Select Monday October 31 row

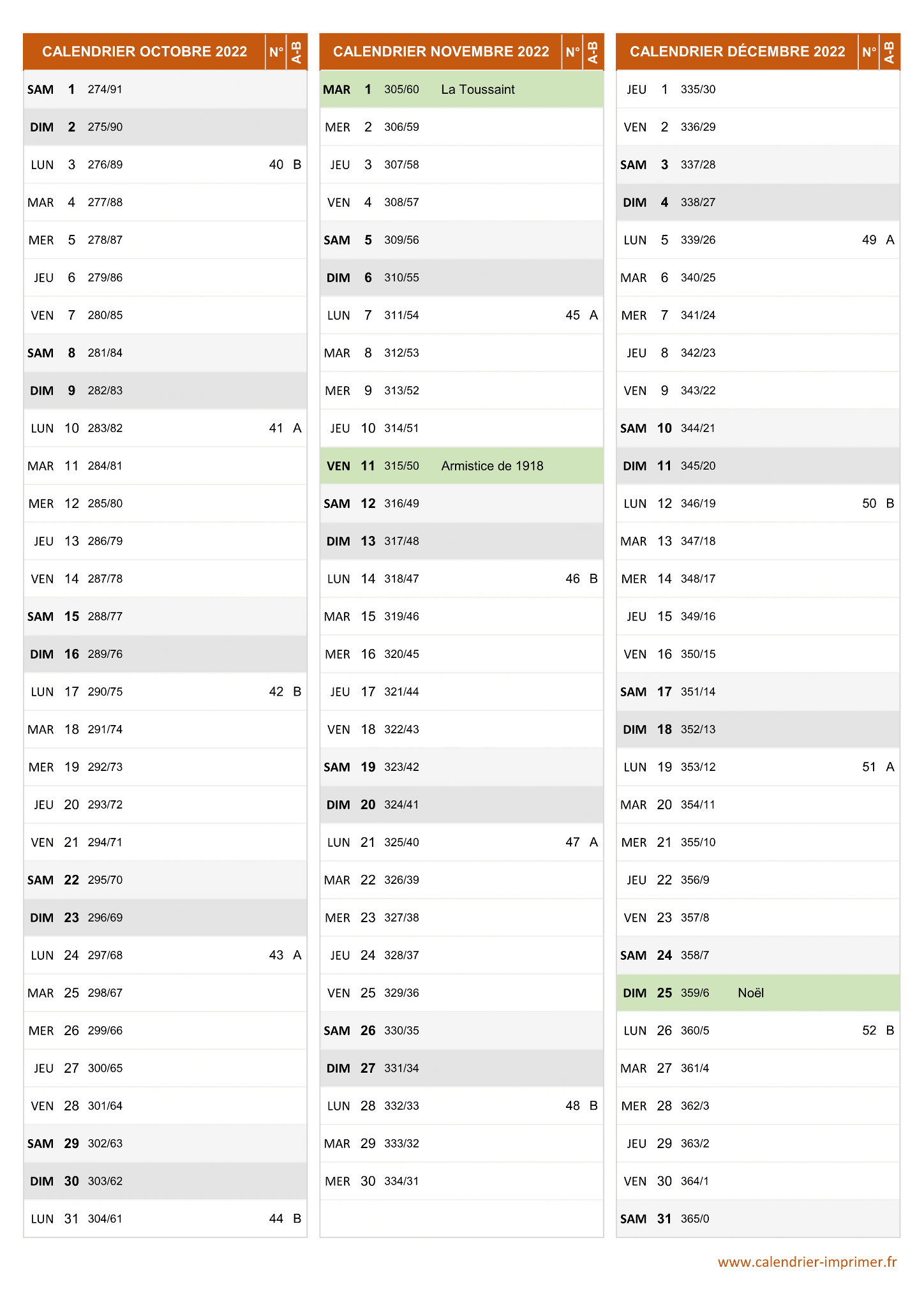(x=165, y=1219)
